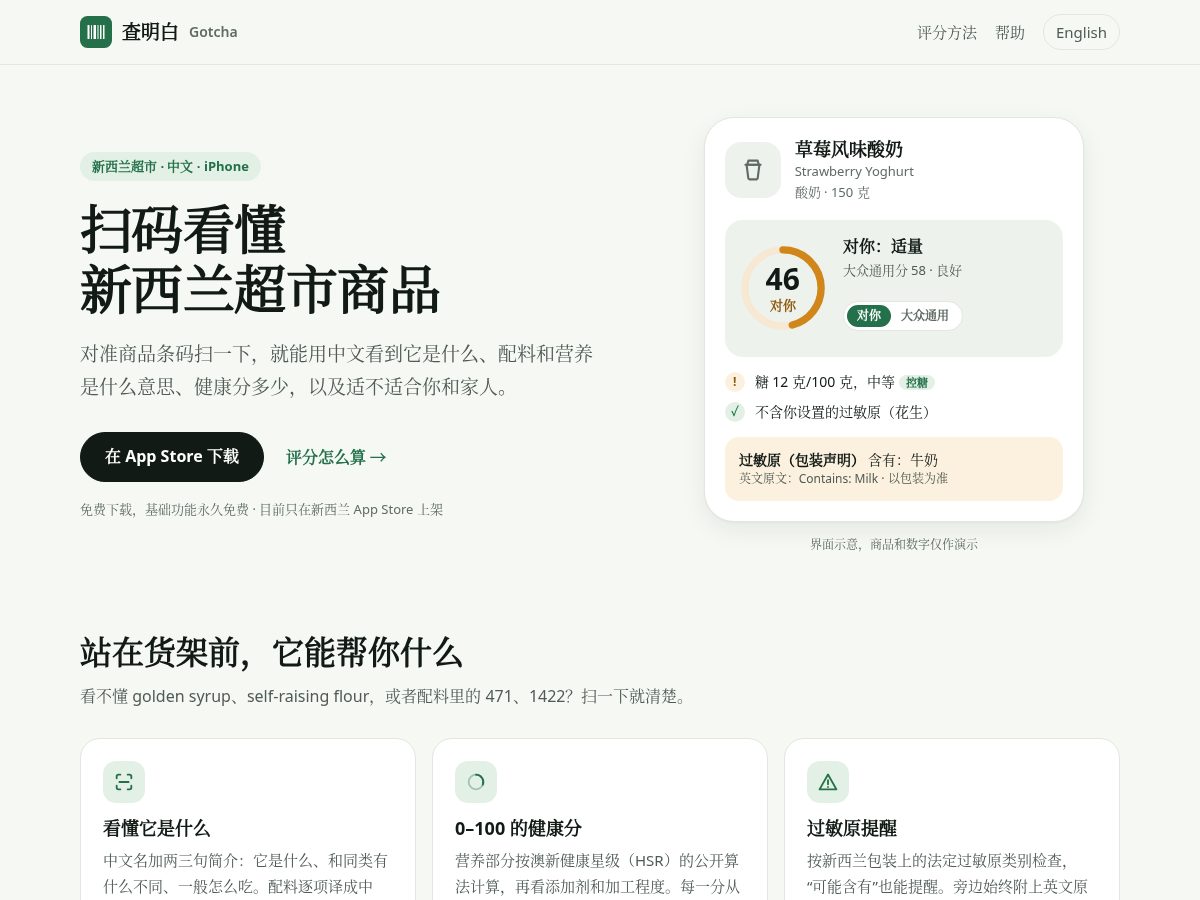The height and width of the screenshot is (900, 1200).
Task: Click 对你：适量 verdict text
Action: coord(883,246)
